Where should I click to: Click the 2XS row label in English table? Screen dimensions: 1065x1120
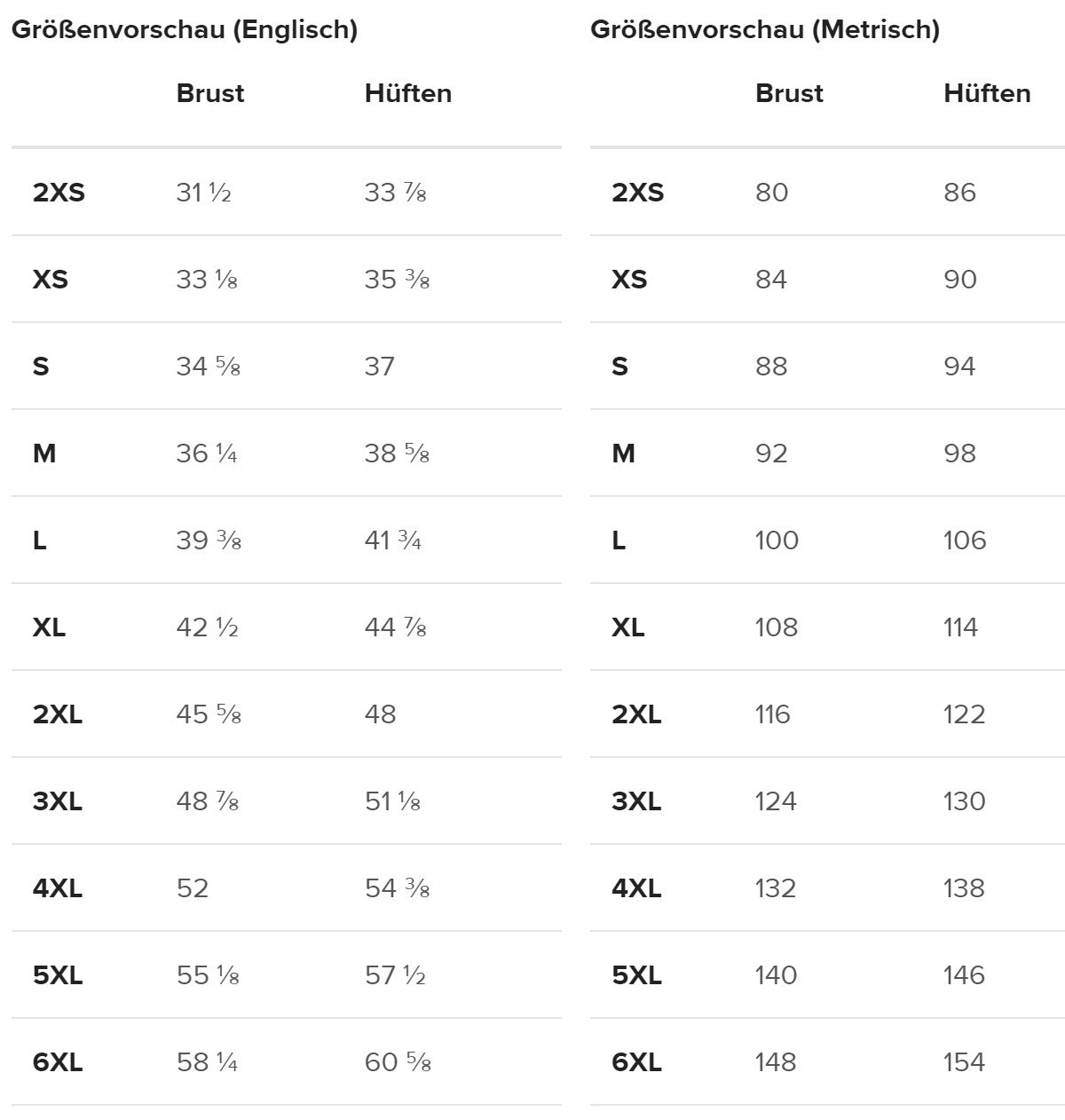[59, 193]
